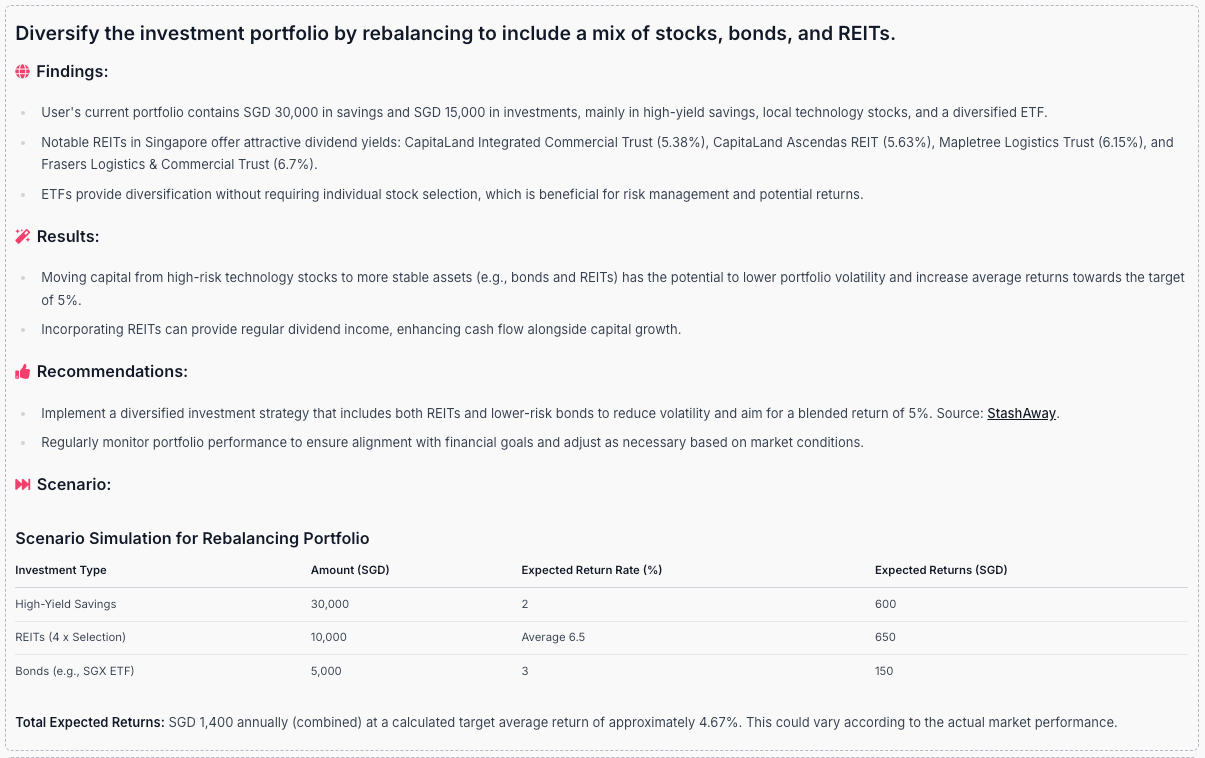
Task: Click the Average 6.5 return rate cell
Action: pyautogui.click(x=553, y=637)
